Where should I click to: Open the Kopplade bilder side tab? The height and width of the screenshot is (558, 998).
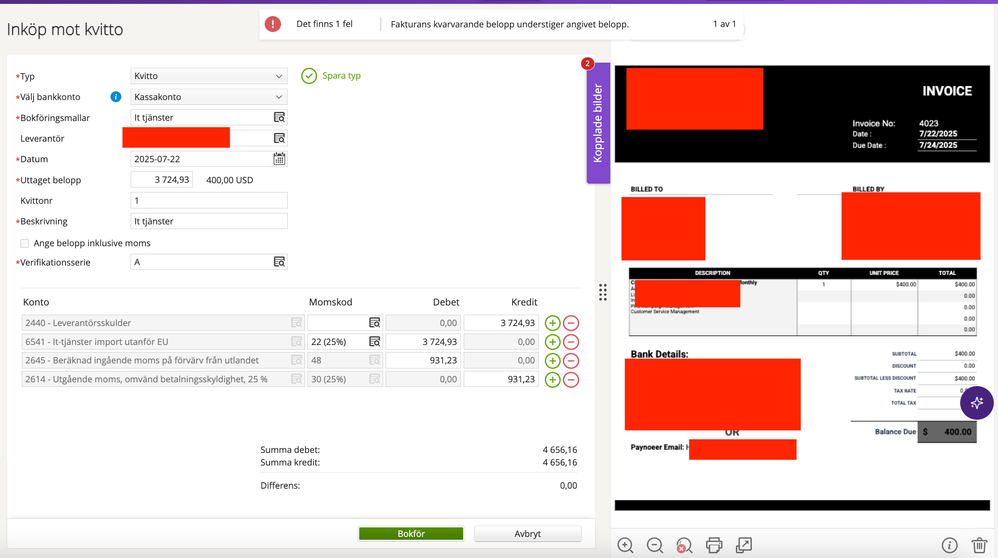pos(598,123)
